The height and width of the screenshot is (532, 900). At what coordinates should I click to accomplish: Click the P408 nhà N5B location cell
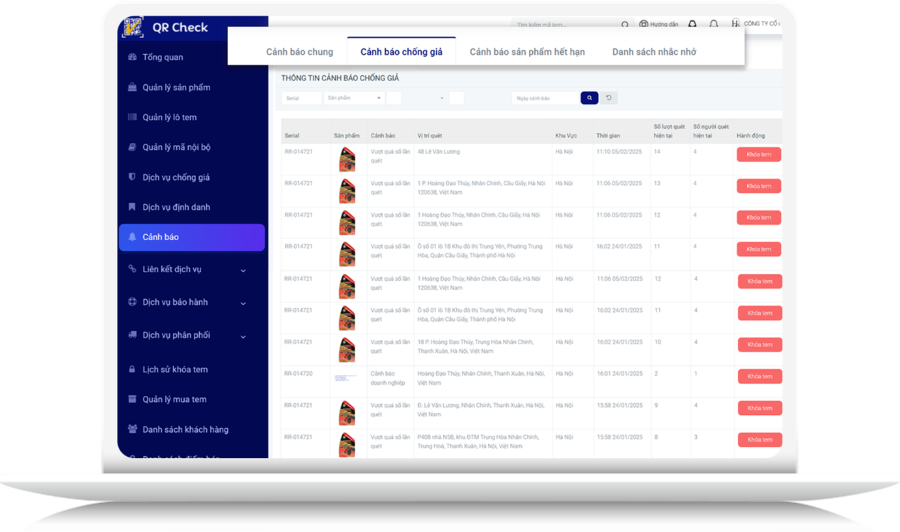[x=478, y=441]
